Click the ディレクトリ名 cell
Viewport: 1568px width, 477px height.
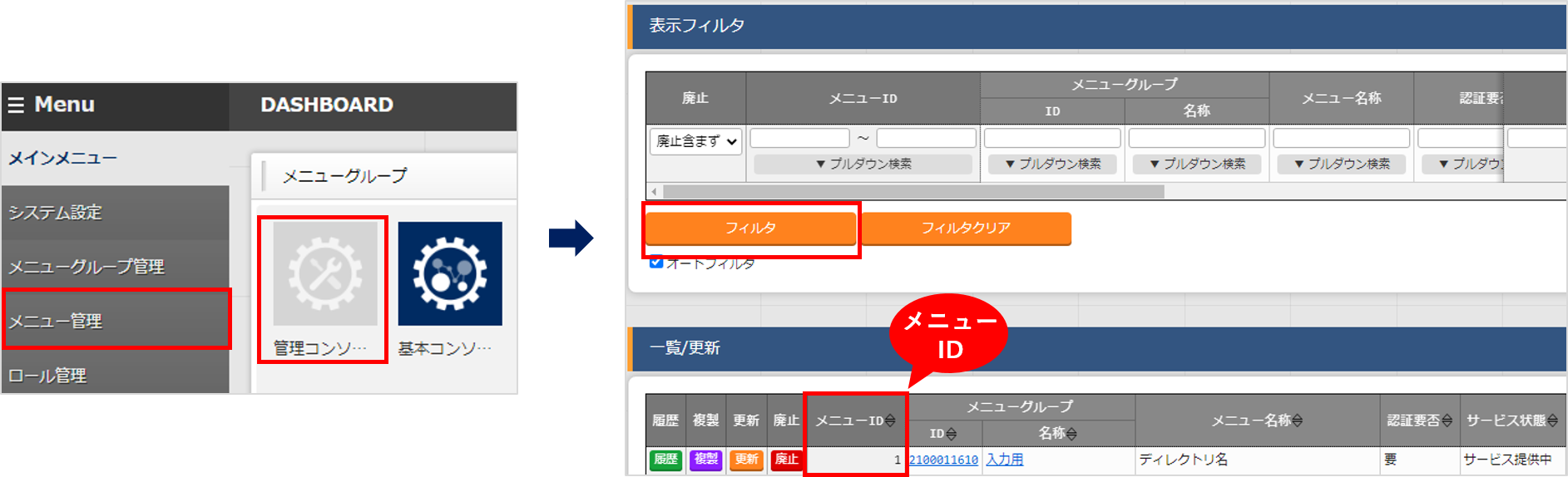pyautogui.click(x=1257, y=460)
